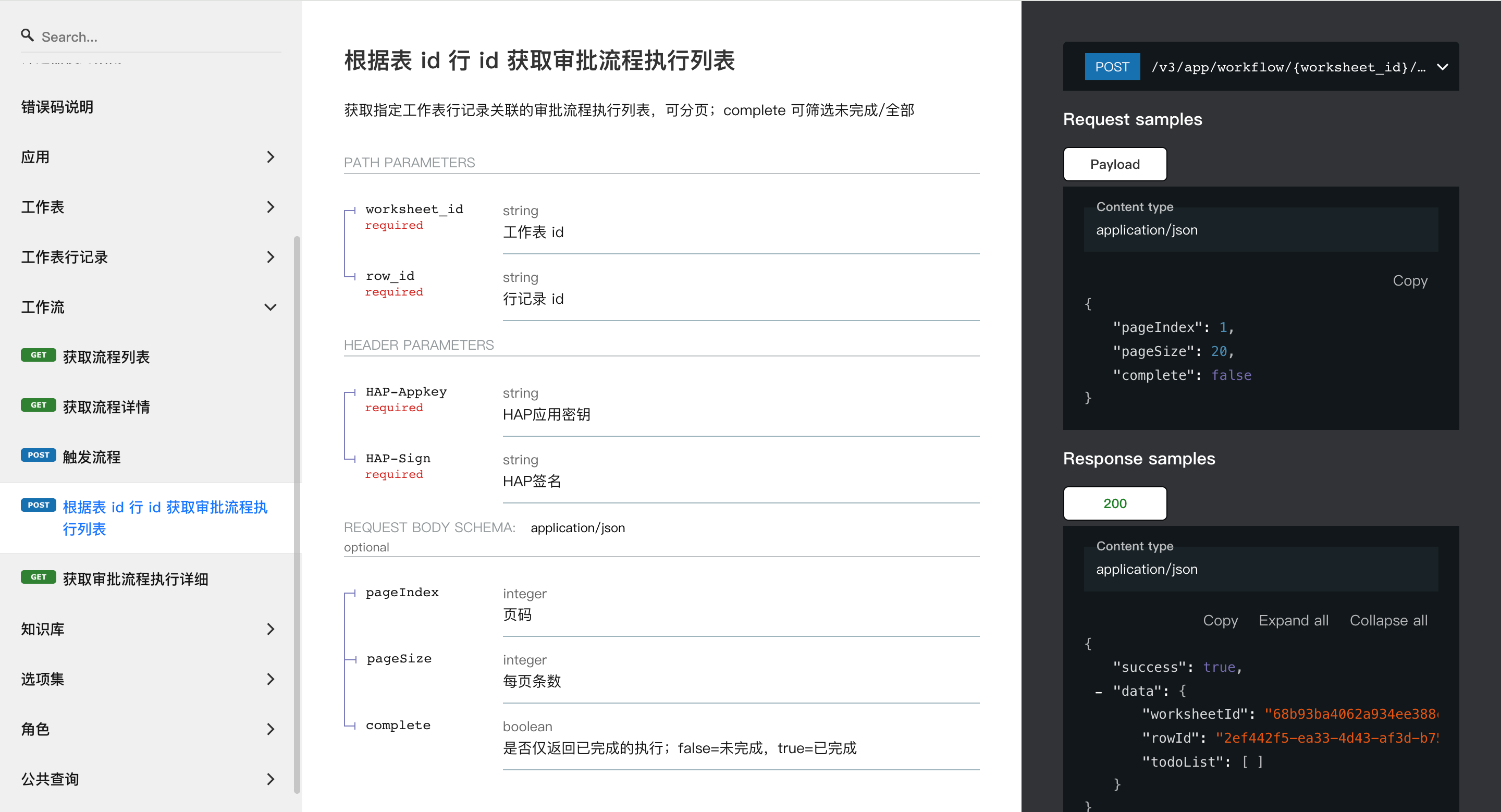Viewport: 1501px width, 812px height.
Task: Expand the endpoint URL dropdown chevron
Action: pos(1442,67)
